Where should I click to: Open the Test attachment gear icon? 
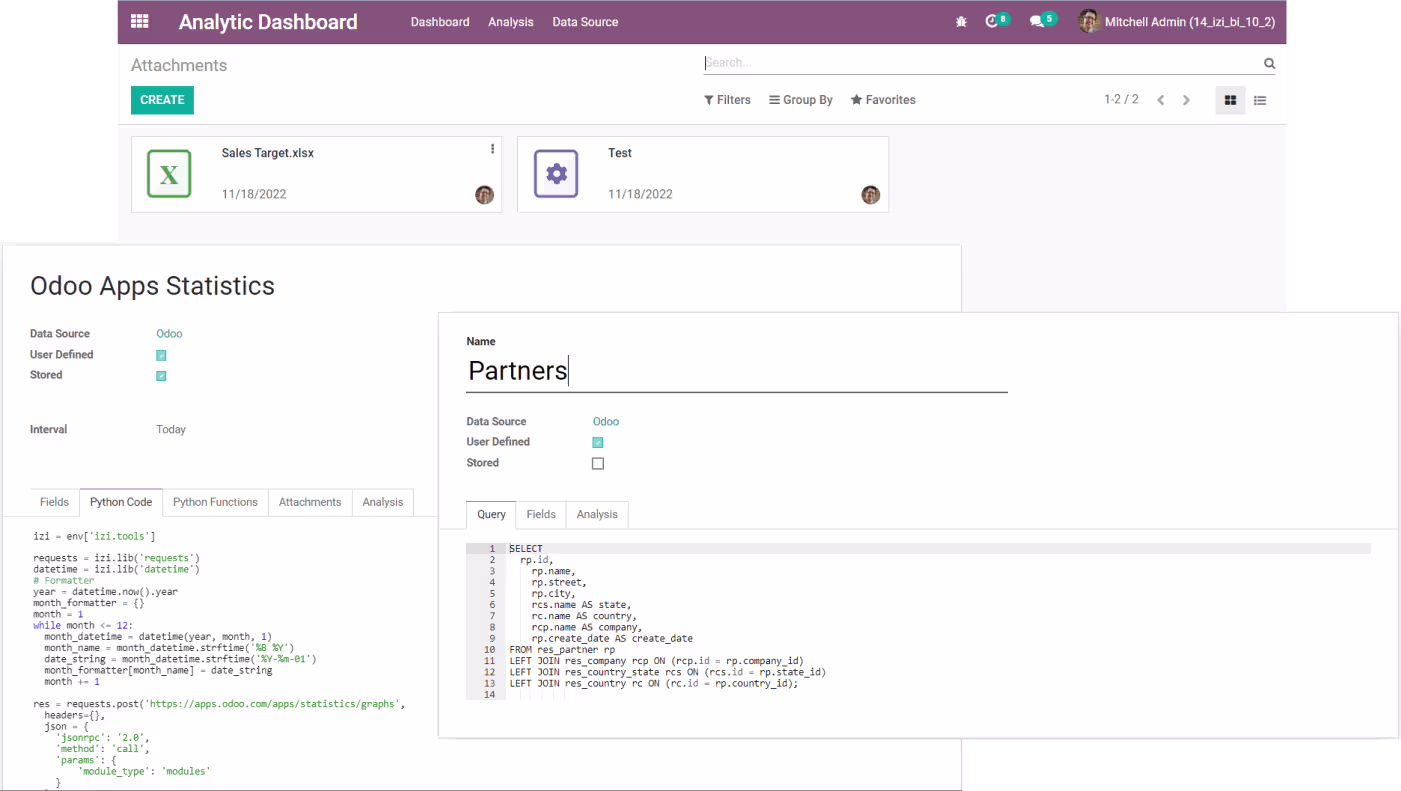point(556,174)
